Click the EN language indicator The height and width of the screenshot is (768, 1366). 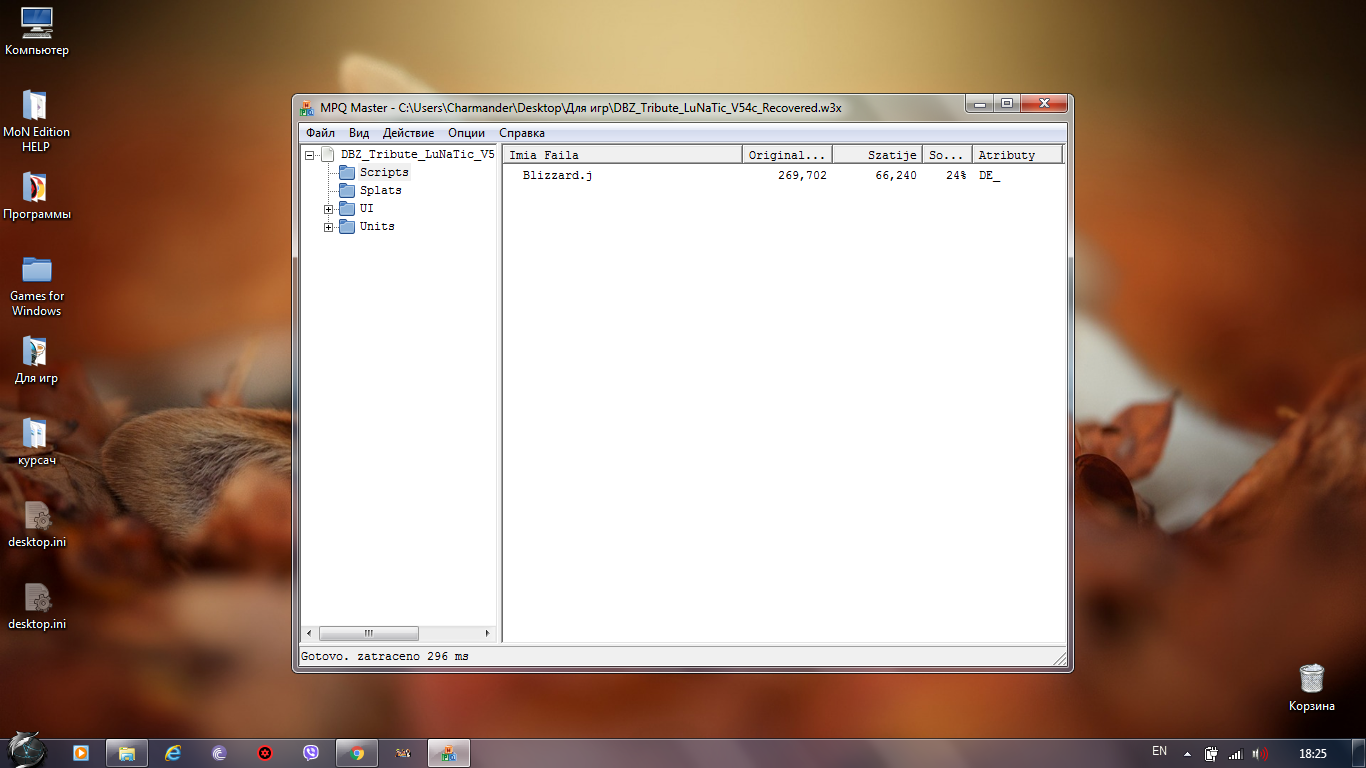tap(1159, 751)
